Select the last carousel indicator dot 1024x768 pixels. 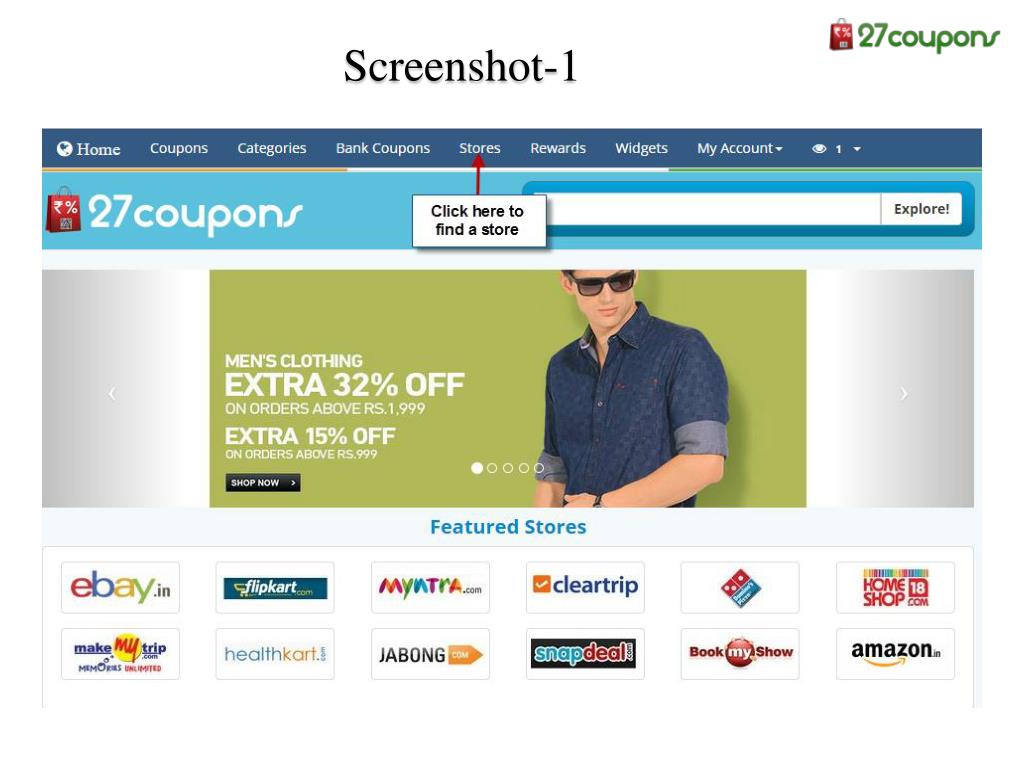point(539,468)
